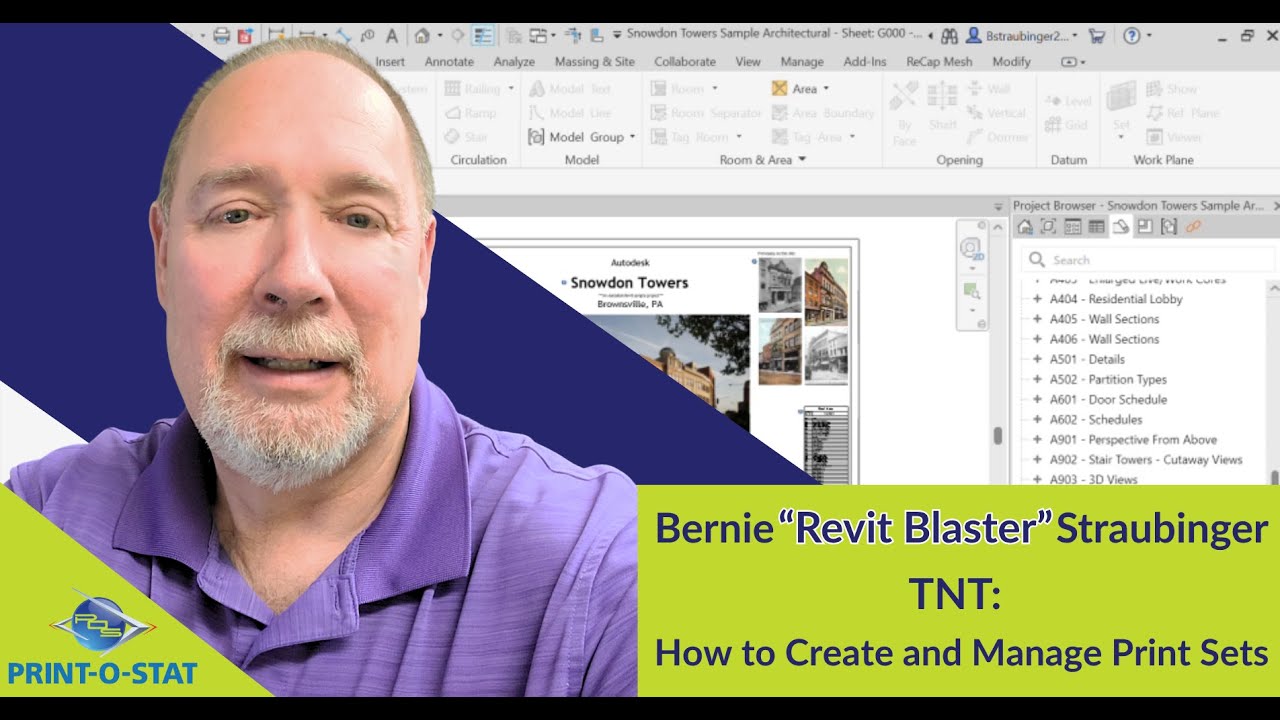Select sheet A902 - Stair Towers - Cutaway Views

tap(1146, 459)
